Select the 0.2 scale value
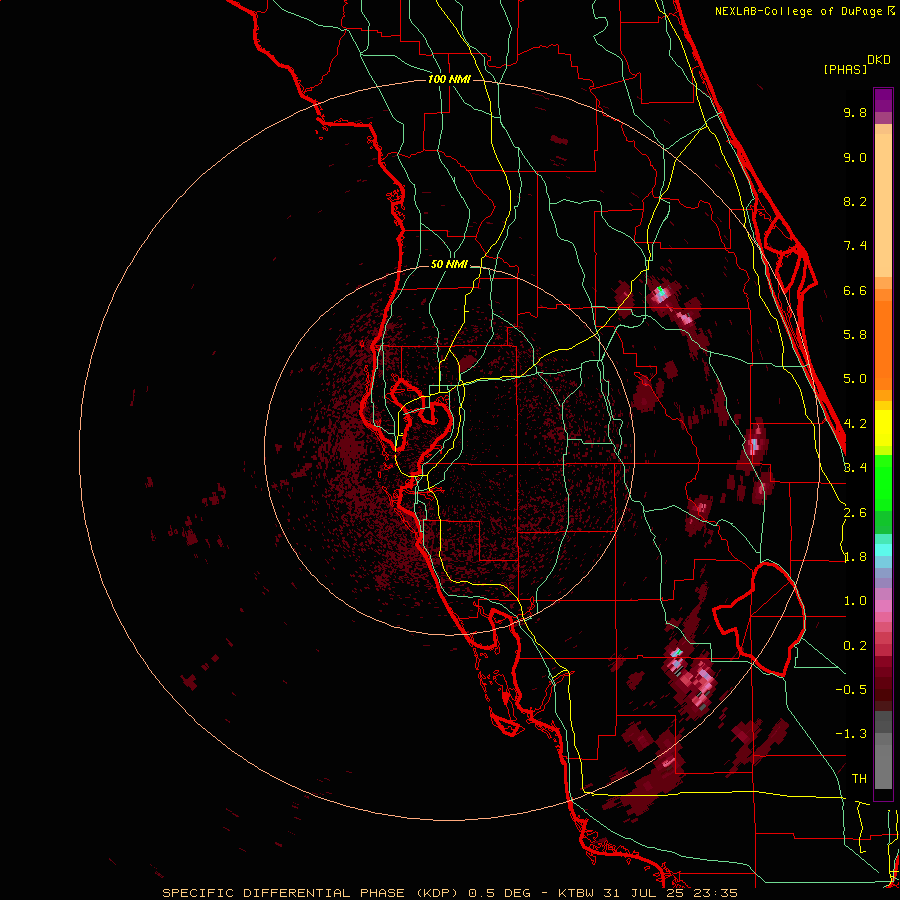900x900 pixels. tap(855, 646)
